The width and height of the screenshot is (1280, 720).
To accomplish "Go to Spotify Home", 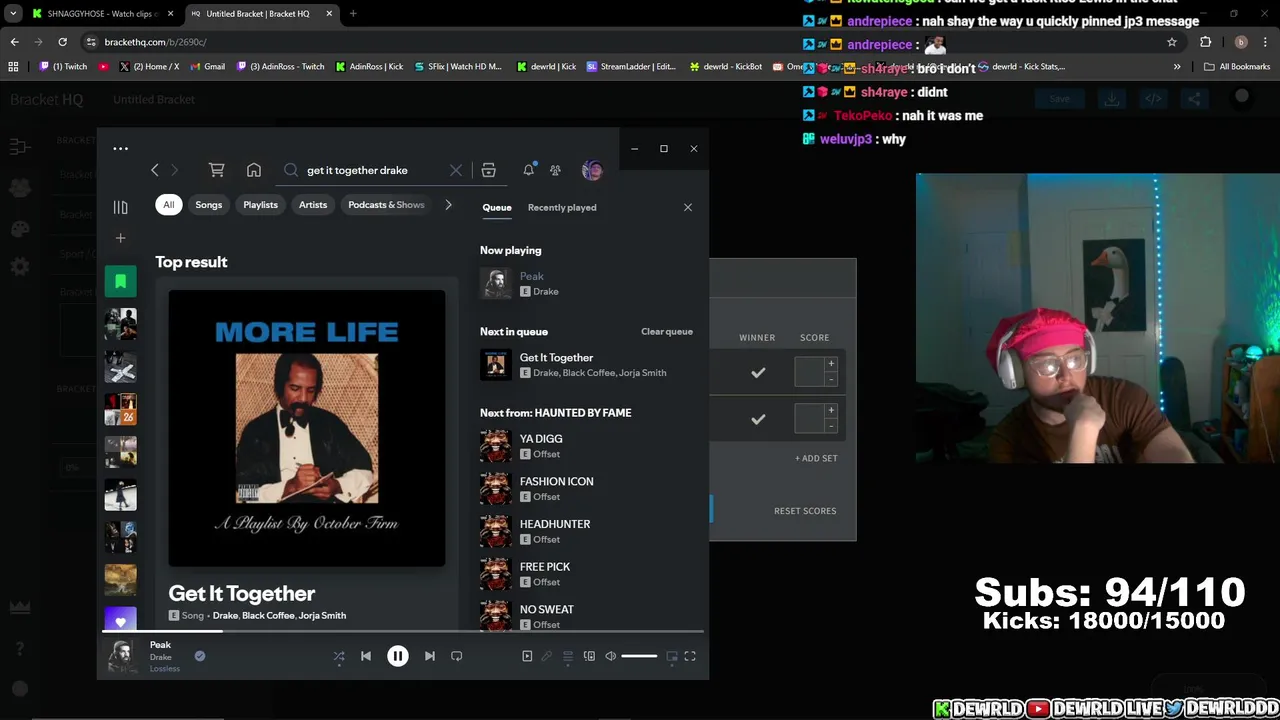I will point(254,170).
